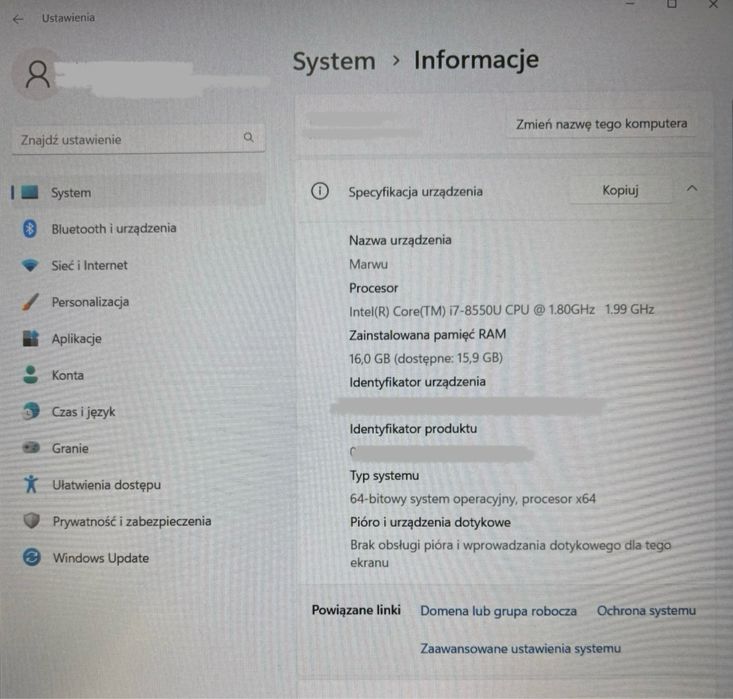Open the user account avatar icon

pos(37,75)
